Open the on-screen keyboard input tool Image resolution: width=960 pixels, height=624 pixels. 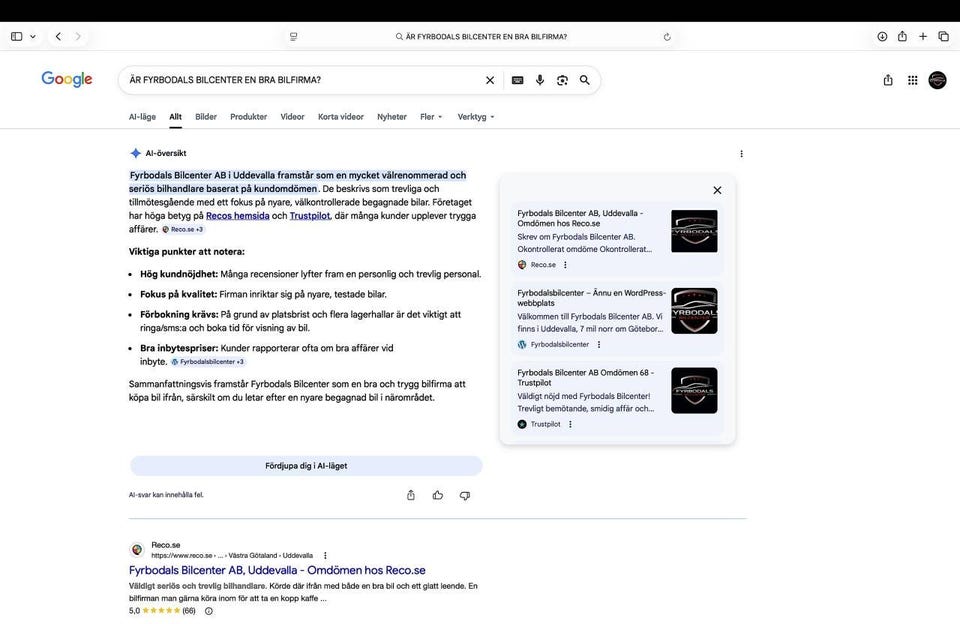click(517, 80)
